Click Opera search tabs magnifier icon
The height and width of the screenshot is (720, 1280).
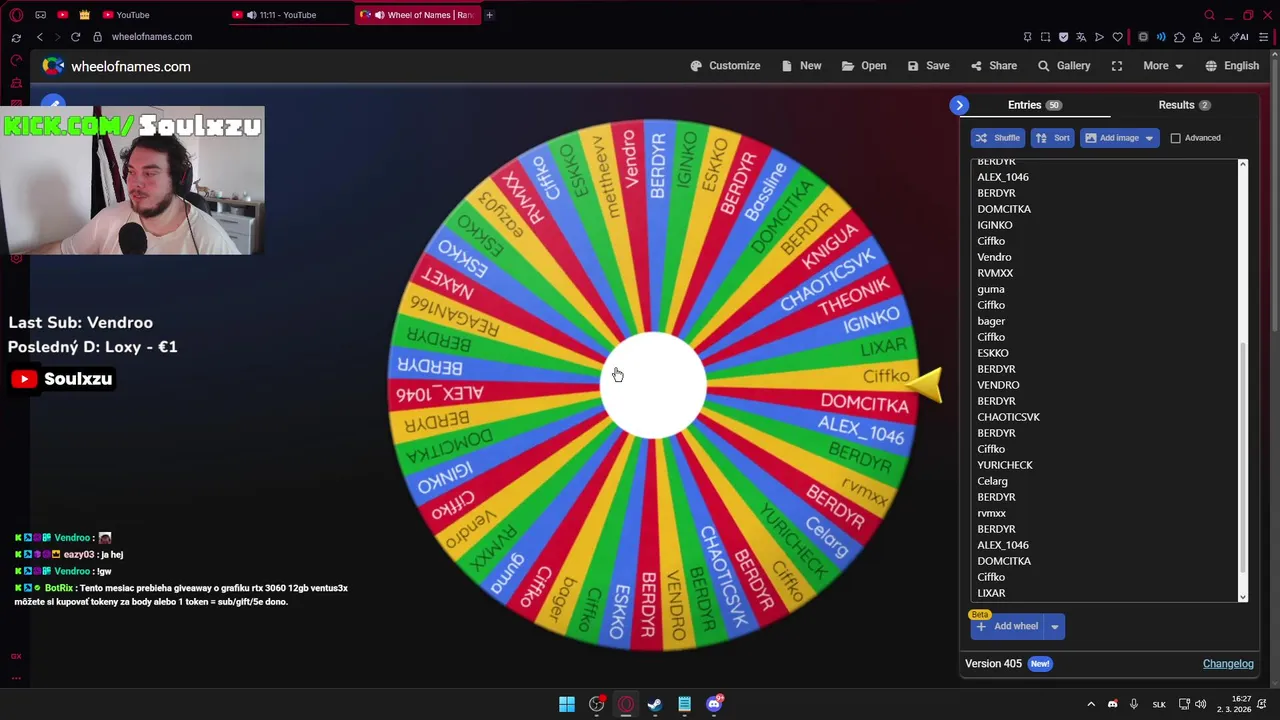click(x=1209, y=15)
